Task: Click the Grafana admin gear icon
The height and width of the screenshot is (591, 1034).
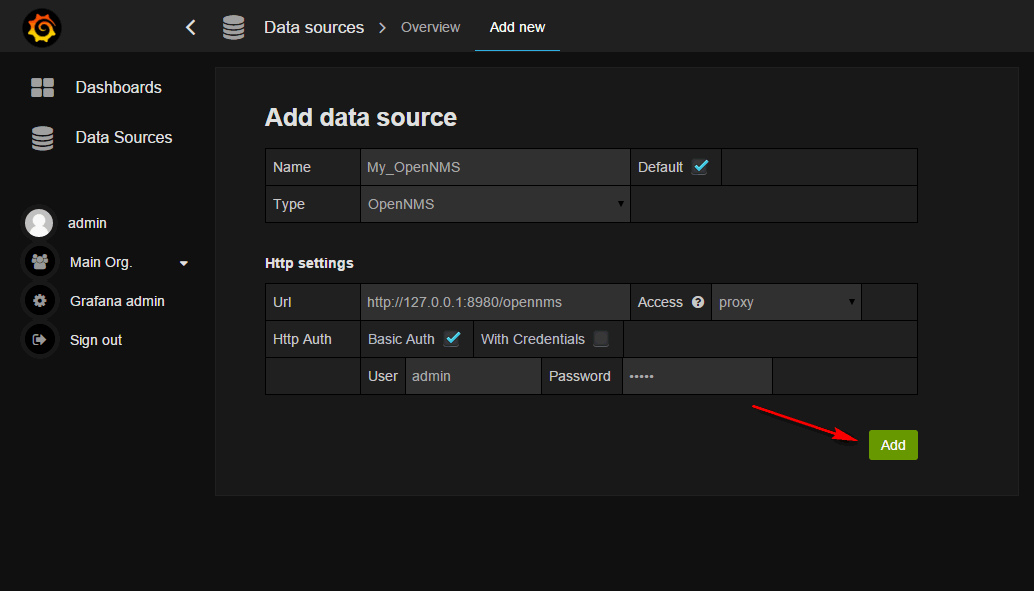Action: [x=40, y=301]
